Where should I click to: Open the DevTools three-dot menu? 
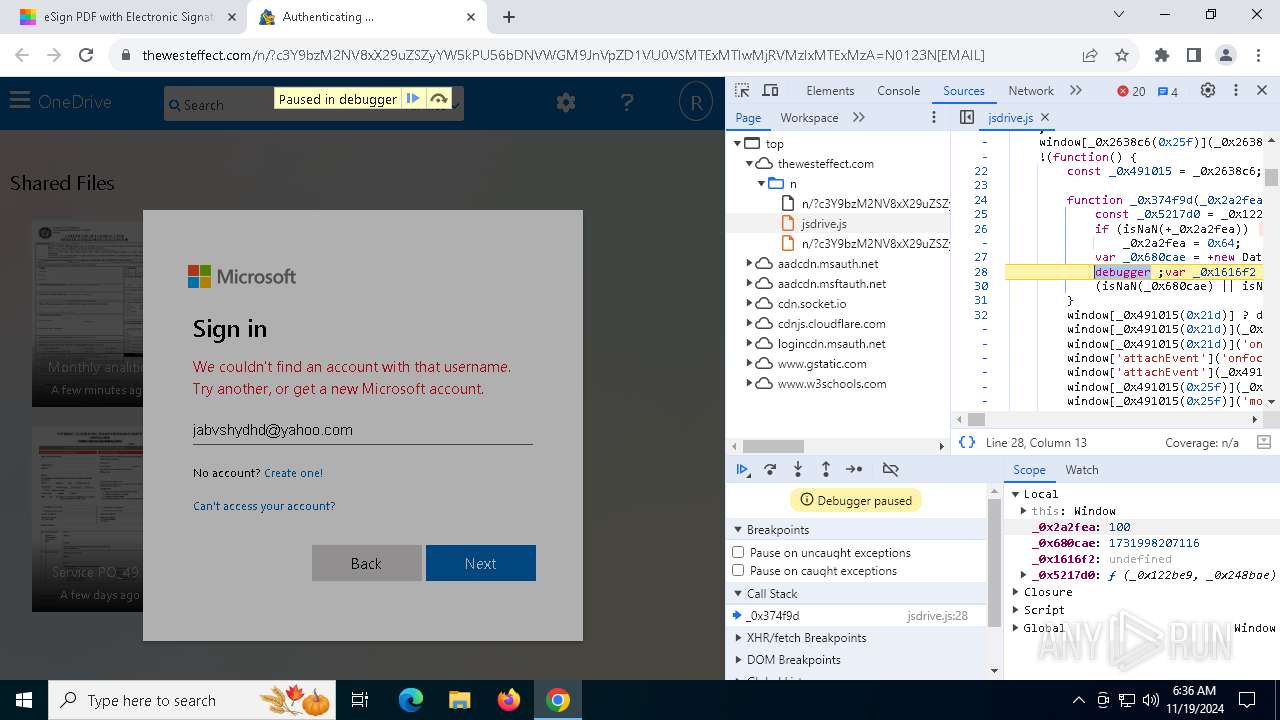click(1235, 90)
